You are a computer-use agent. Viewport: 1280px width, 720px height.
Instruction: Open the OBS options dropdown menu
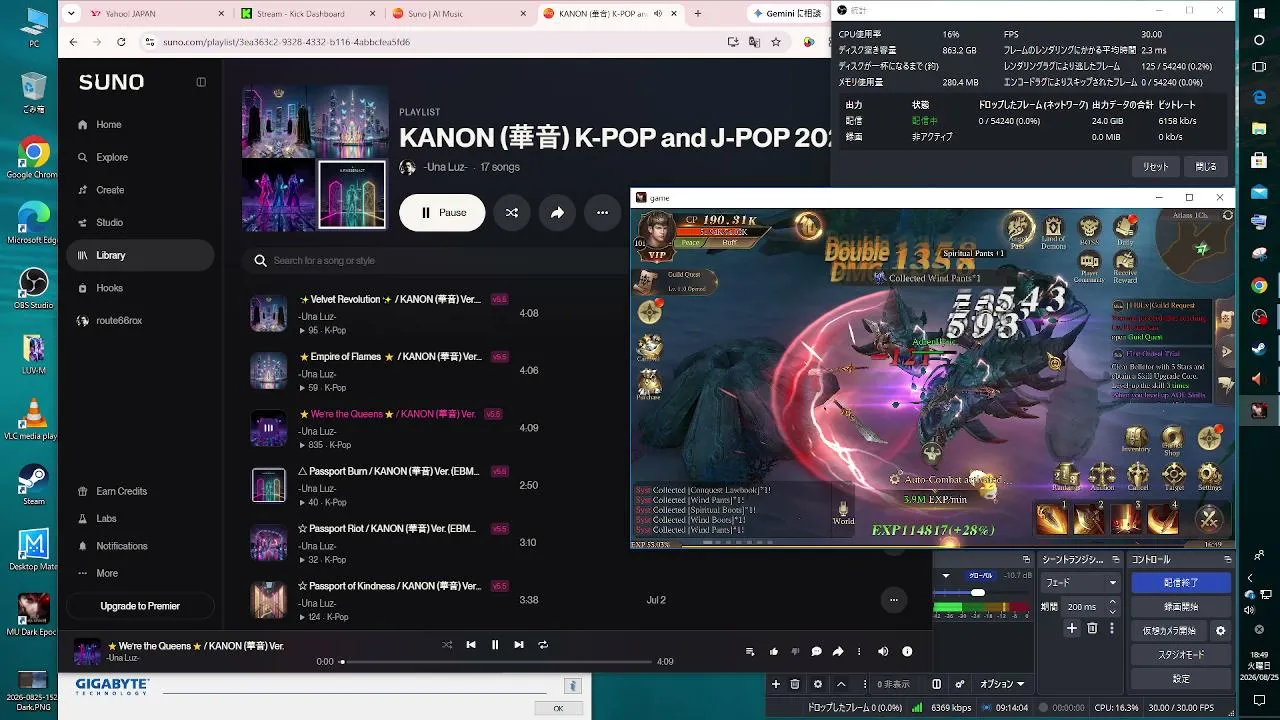point(1002,684)
